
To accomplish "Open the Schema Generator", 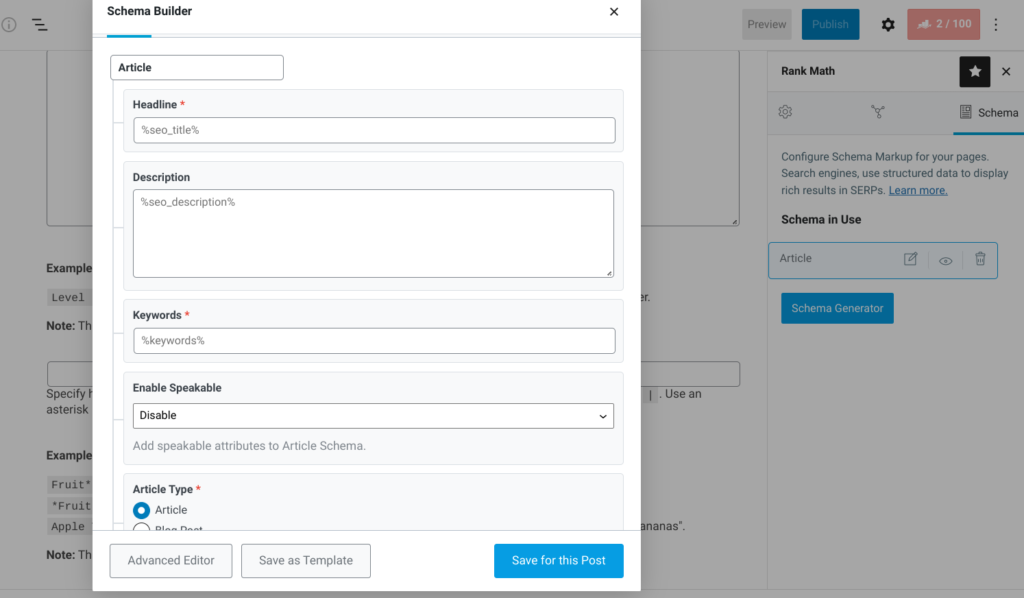I will click(837, 308).
